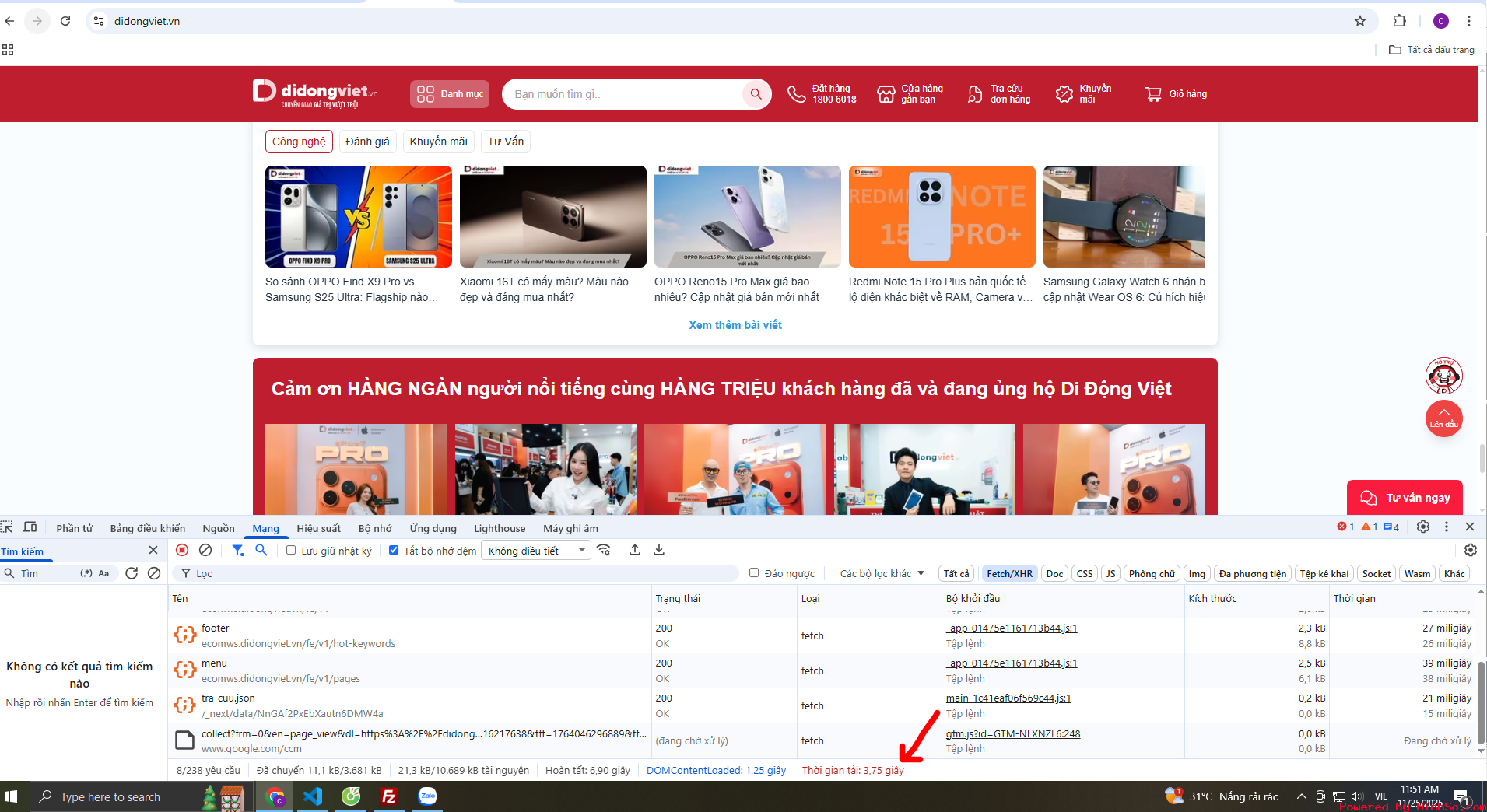Image resolution: width=1487 pixels, height=812 pixels.
Task: Select the Đánh giá news tab
Action: [367, 142]
